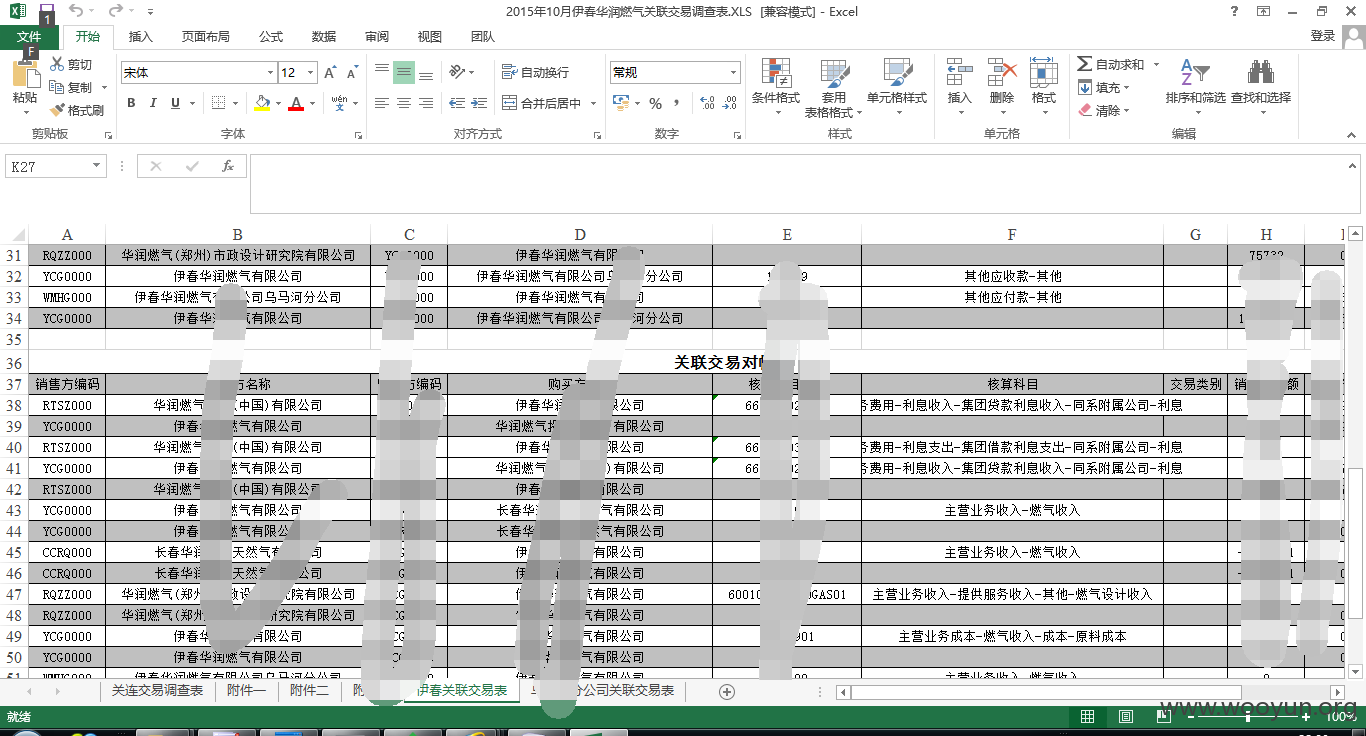This screenshot has height=736, width=1366.
Task: Switch to the Review (审阅) tab
Action: click(377, 36)
